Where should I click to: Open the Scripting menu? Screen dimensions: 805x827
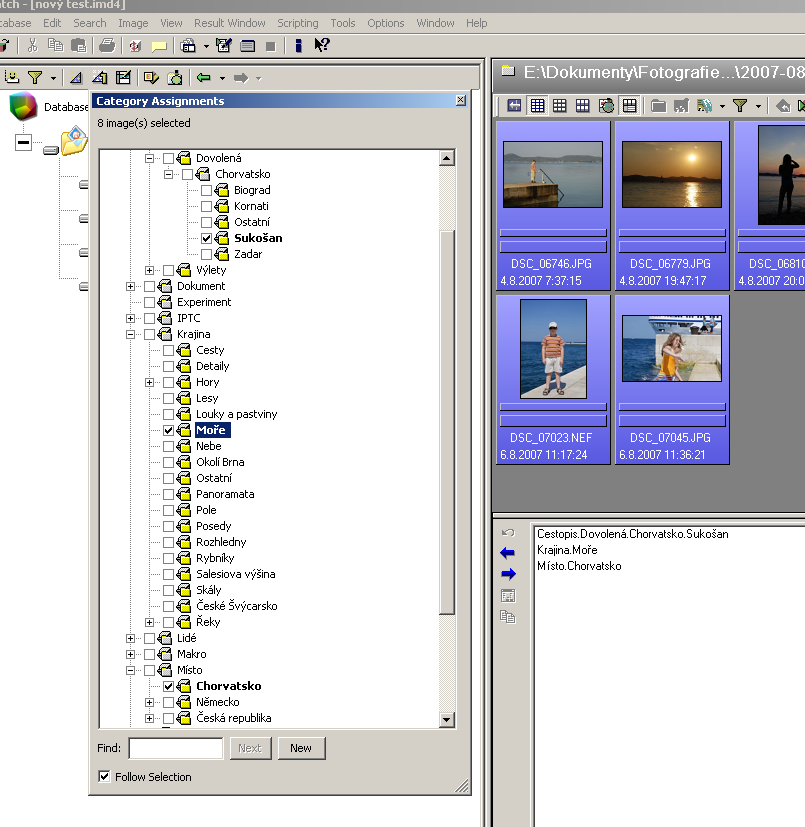[298, 23]
